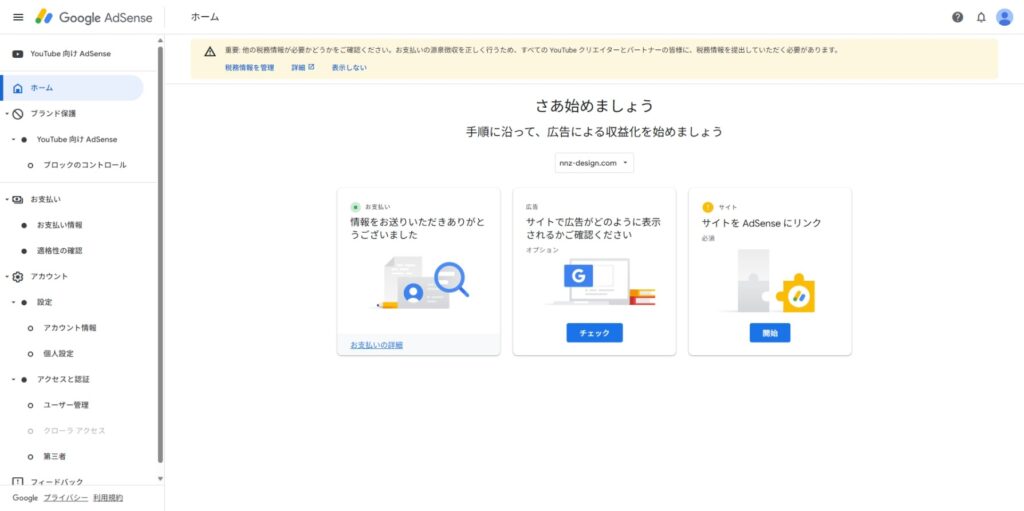Click the YouTube 向け AdSense icon at sidebar top
The height and width of the screenshot is (511, 1024).
point(18,54)
